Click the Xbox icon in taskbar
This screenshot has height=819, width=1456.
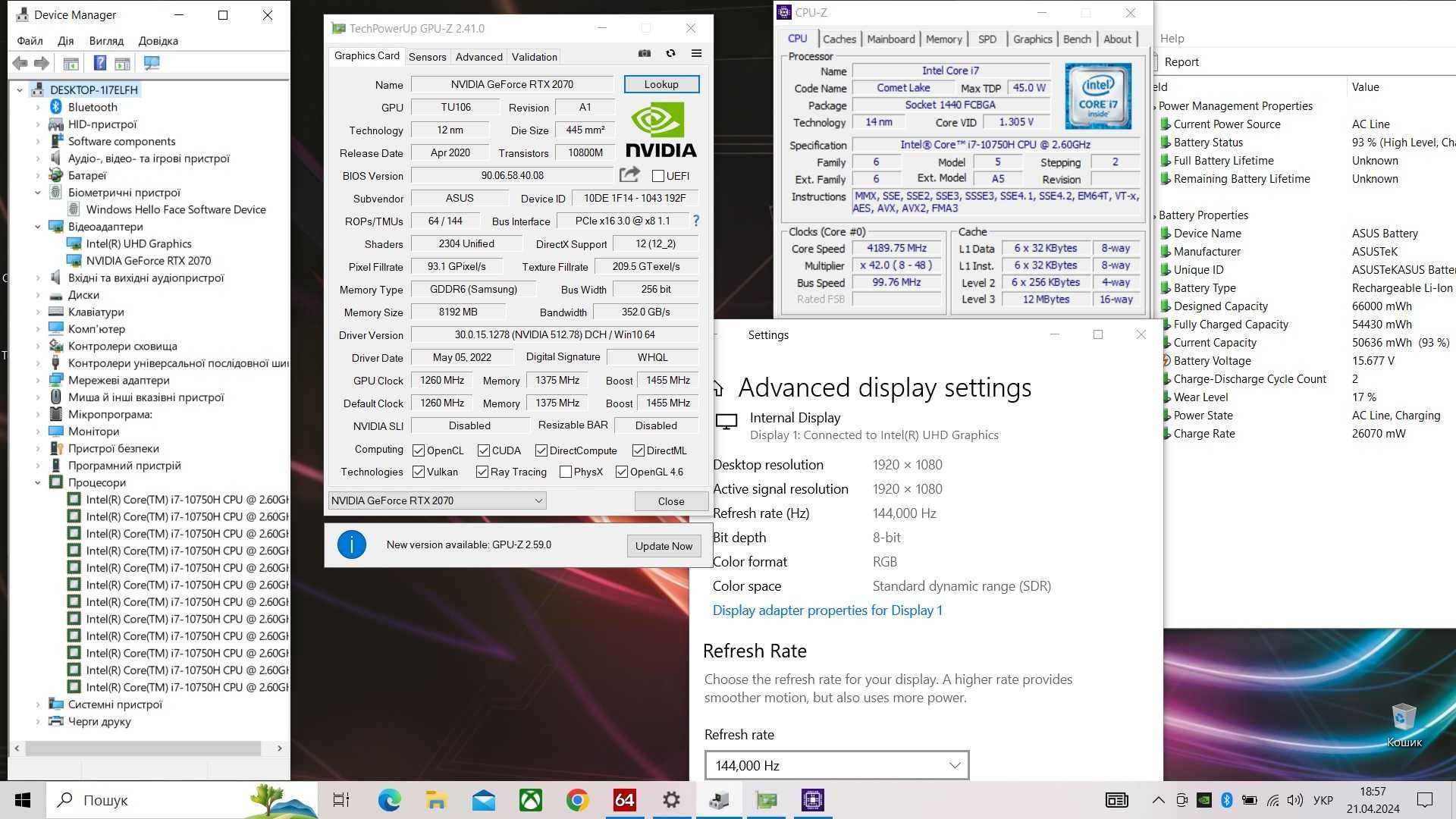(530, 800)
